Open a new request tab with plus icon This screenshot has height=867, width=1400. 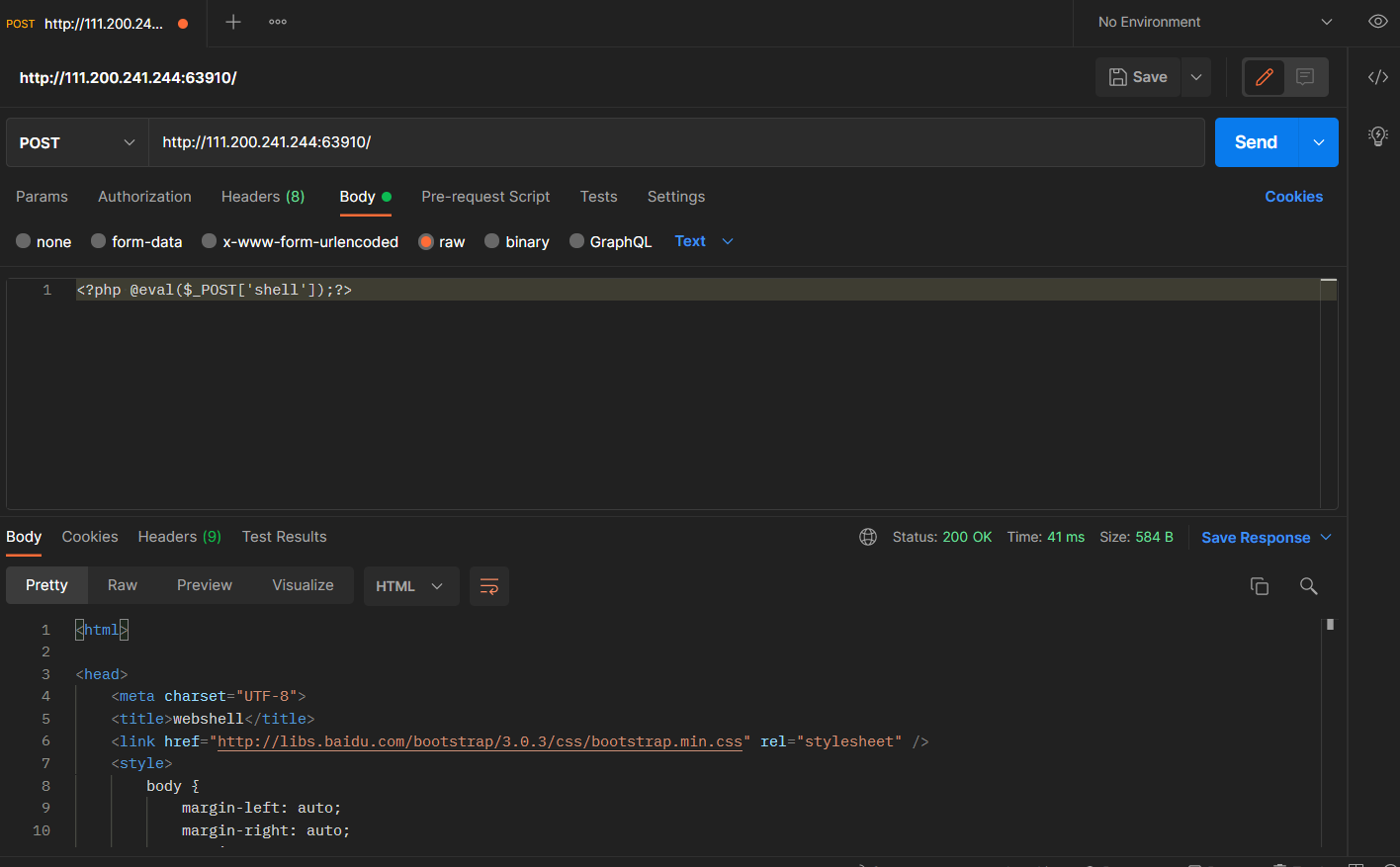(233, 22)
